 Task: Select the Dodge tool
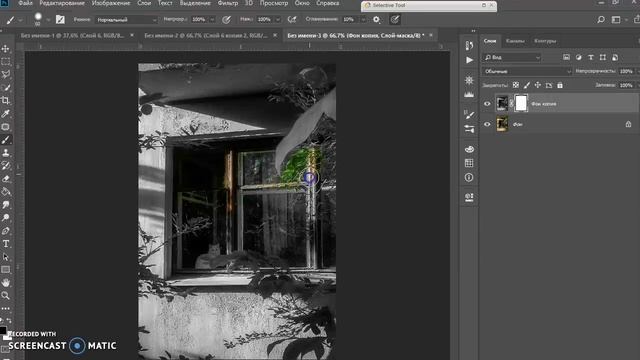[x=6, y=218]
